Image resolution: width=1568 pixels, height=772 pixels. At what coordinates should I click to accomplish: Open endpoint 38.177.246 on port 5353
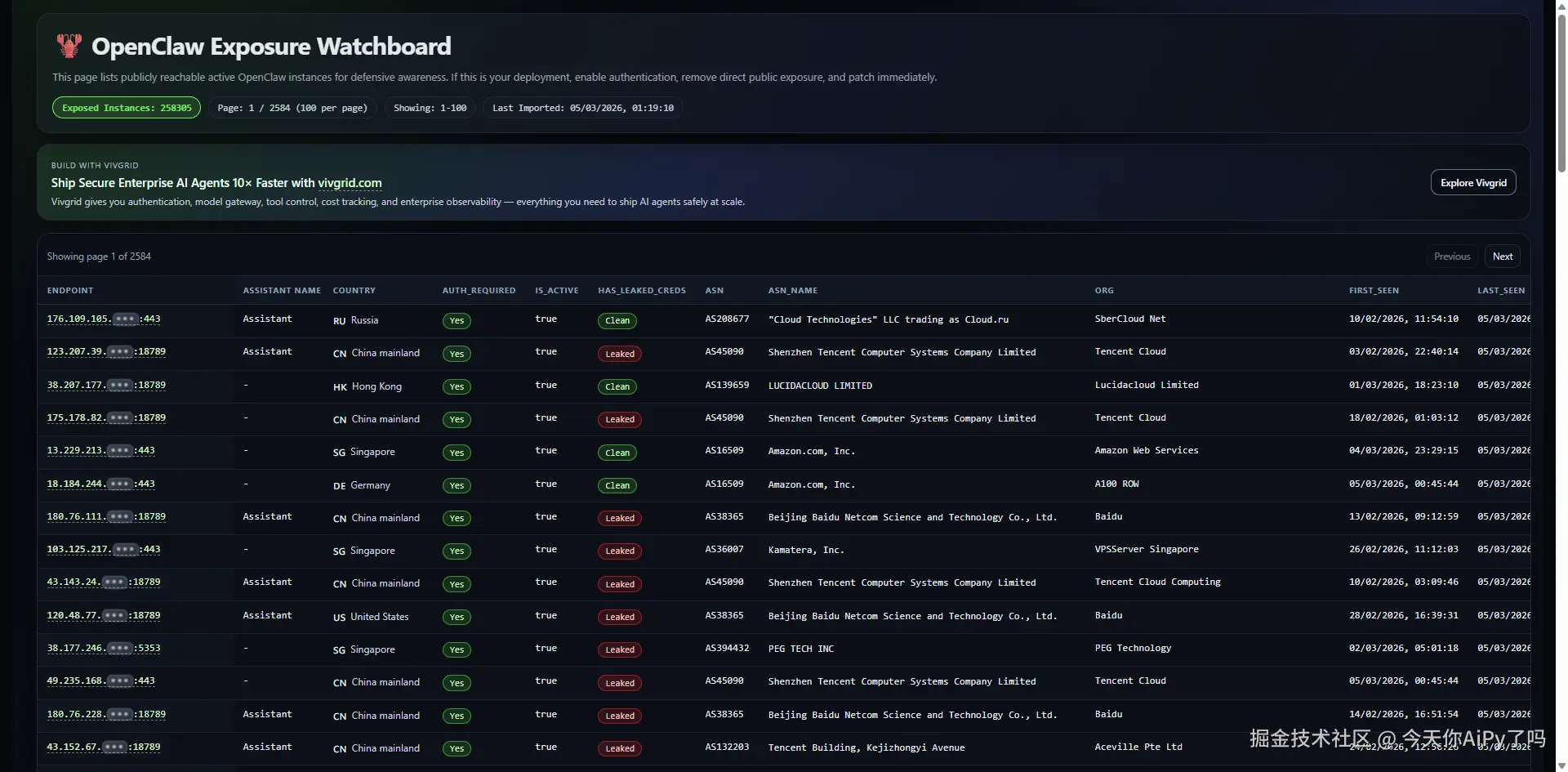104,649
